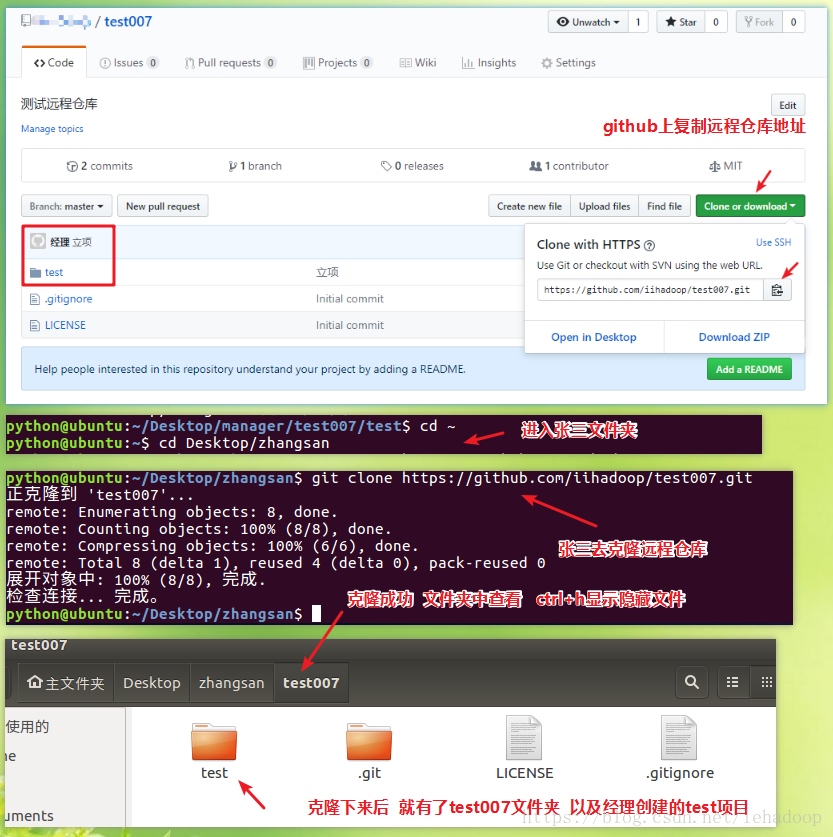Click the HTTPS clone URL field

point(650,290)
